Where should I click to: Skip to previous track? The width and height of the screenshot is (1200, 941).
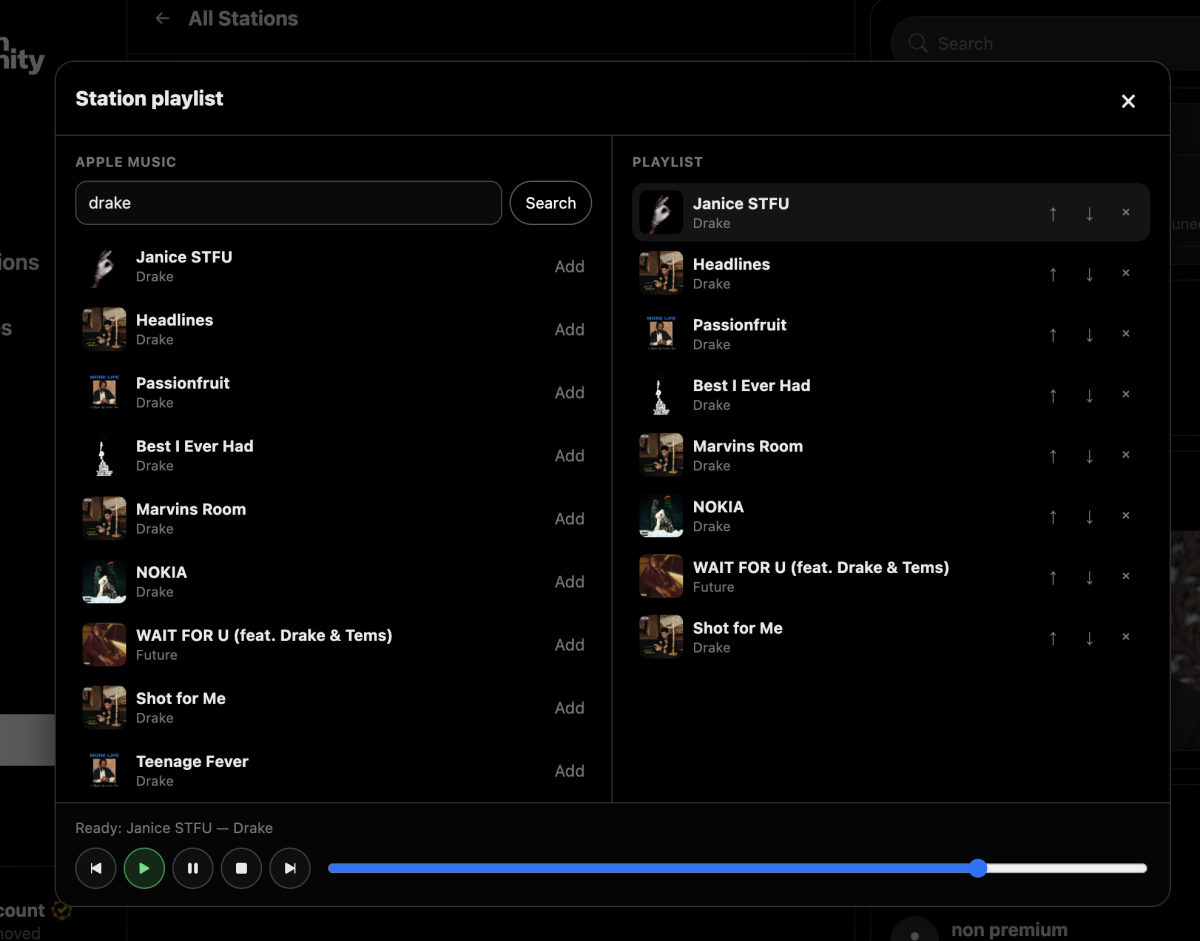[96, 868]
